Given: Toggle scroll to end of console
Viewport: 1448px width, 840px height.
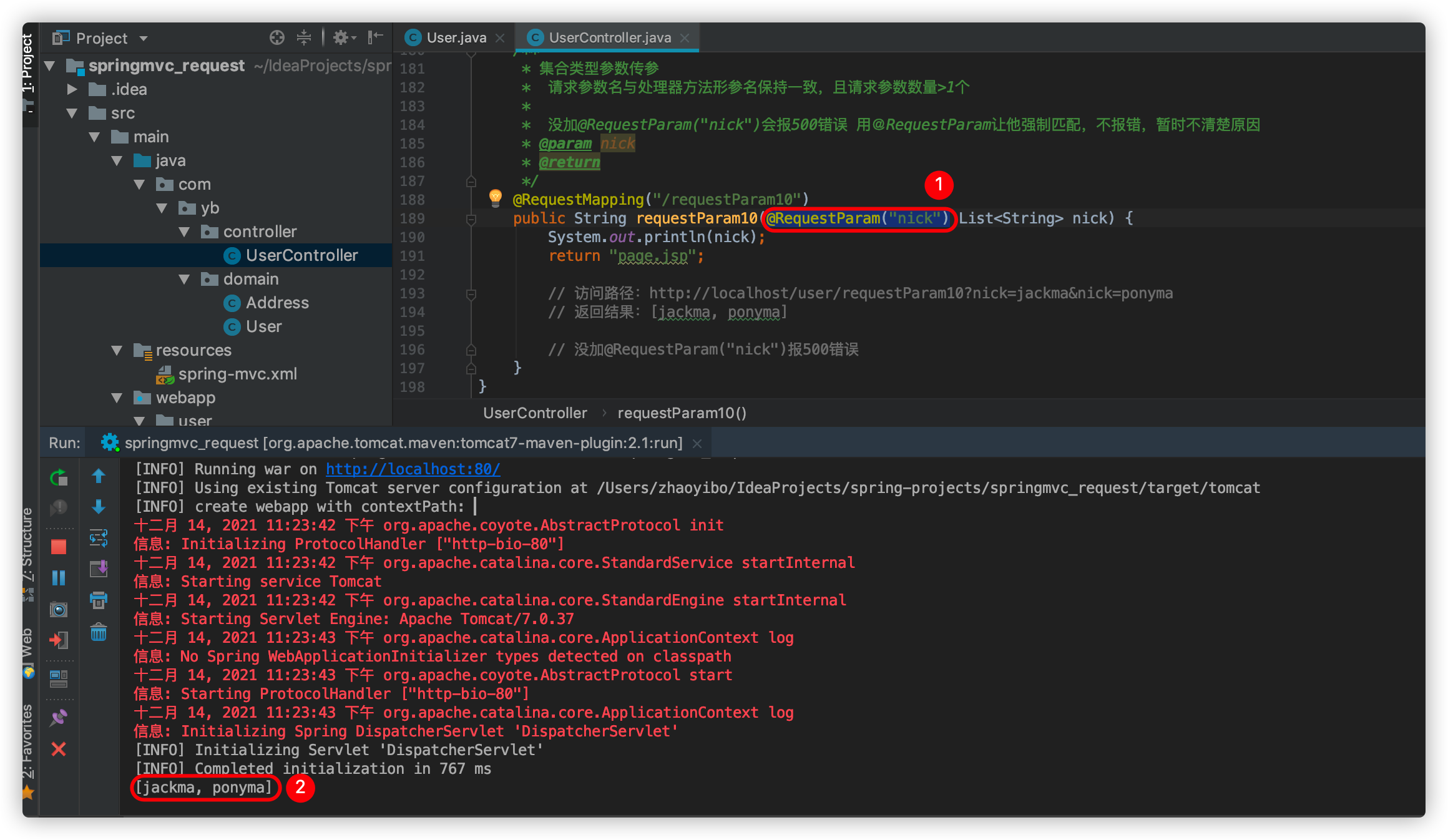Looking at the screenshot, I should [99, 569].
